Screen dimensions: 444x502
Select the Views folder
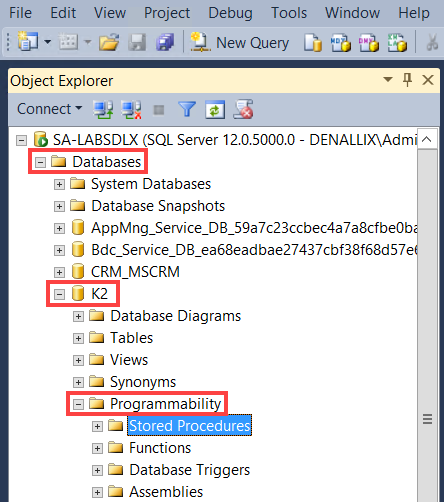[129, 360]
